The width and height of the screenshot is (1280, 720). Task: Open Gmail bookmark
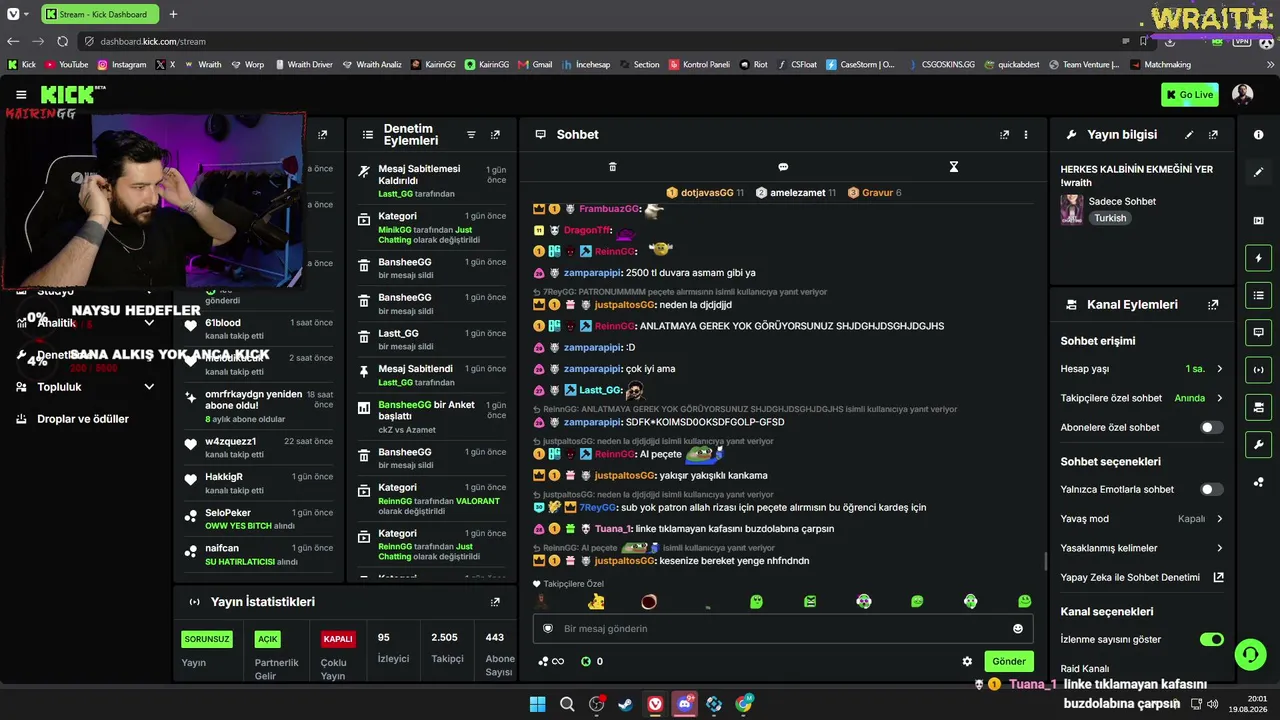point(535,65)
